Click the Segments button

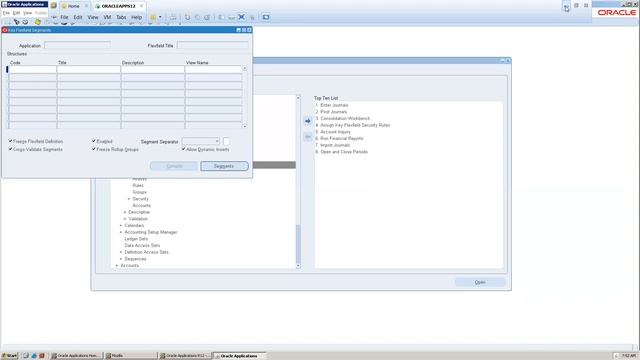[224, 166]
